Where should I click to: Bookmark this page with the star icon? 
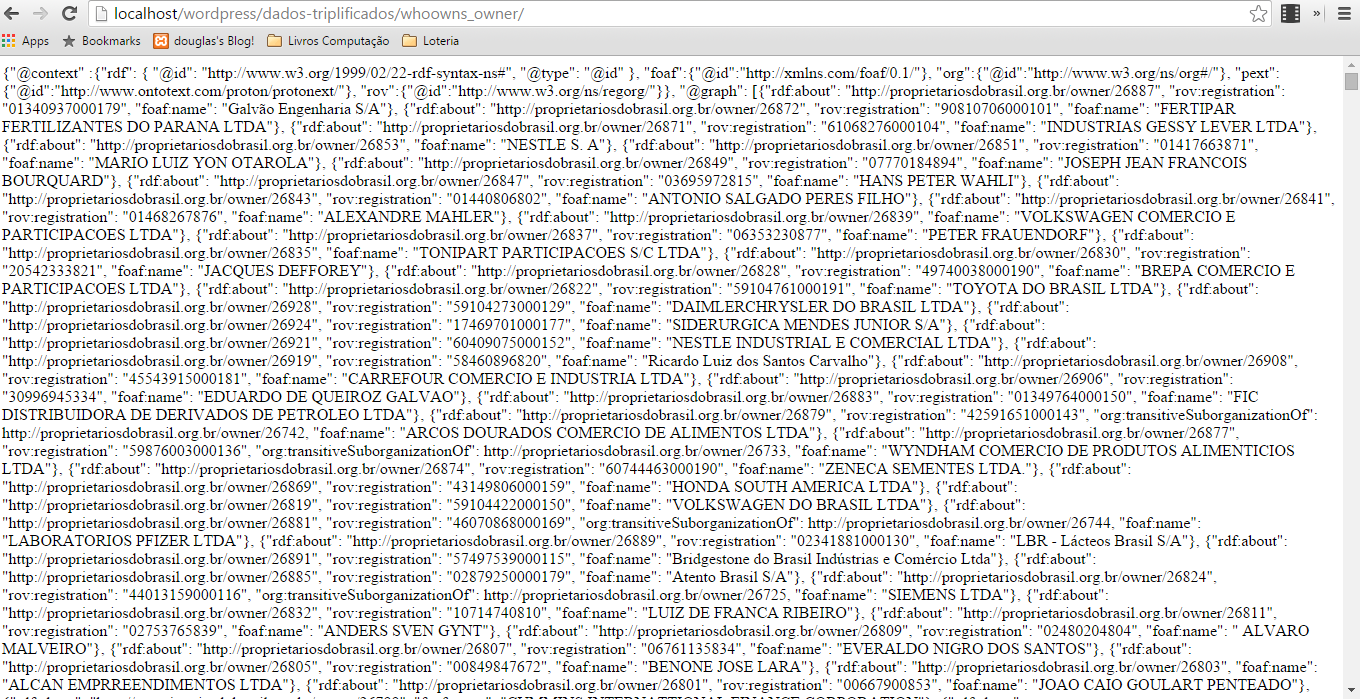1258,14
